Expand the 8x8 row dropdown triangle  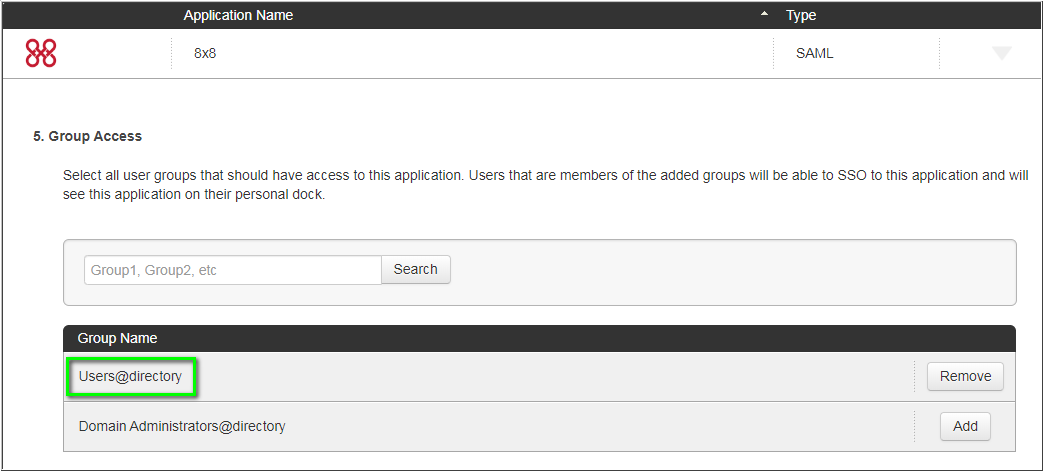click(x=1001, y=54)
